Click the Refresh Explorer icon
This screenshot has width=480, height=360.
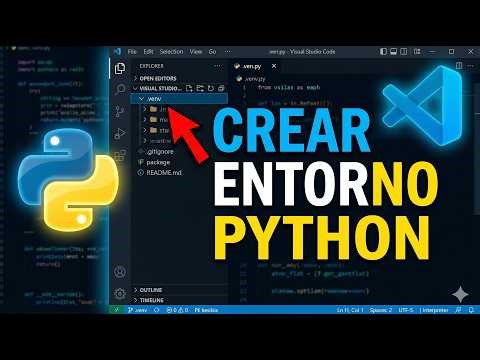click(211, 88)
